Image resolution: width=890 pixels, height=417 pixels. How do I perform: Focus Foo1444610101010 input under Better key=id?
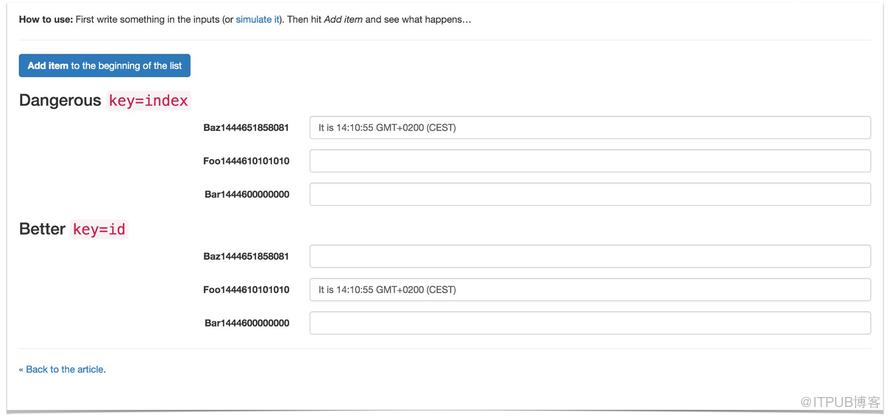click(x=590, y=290)
